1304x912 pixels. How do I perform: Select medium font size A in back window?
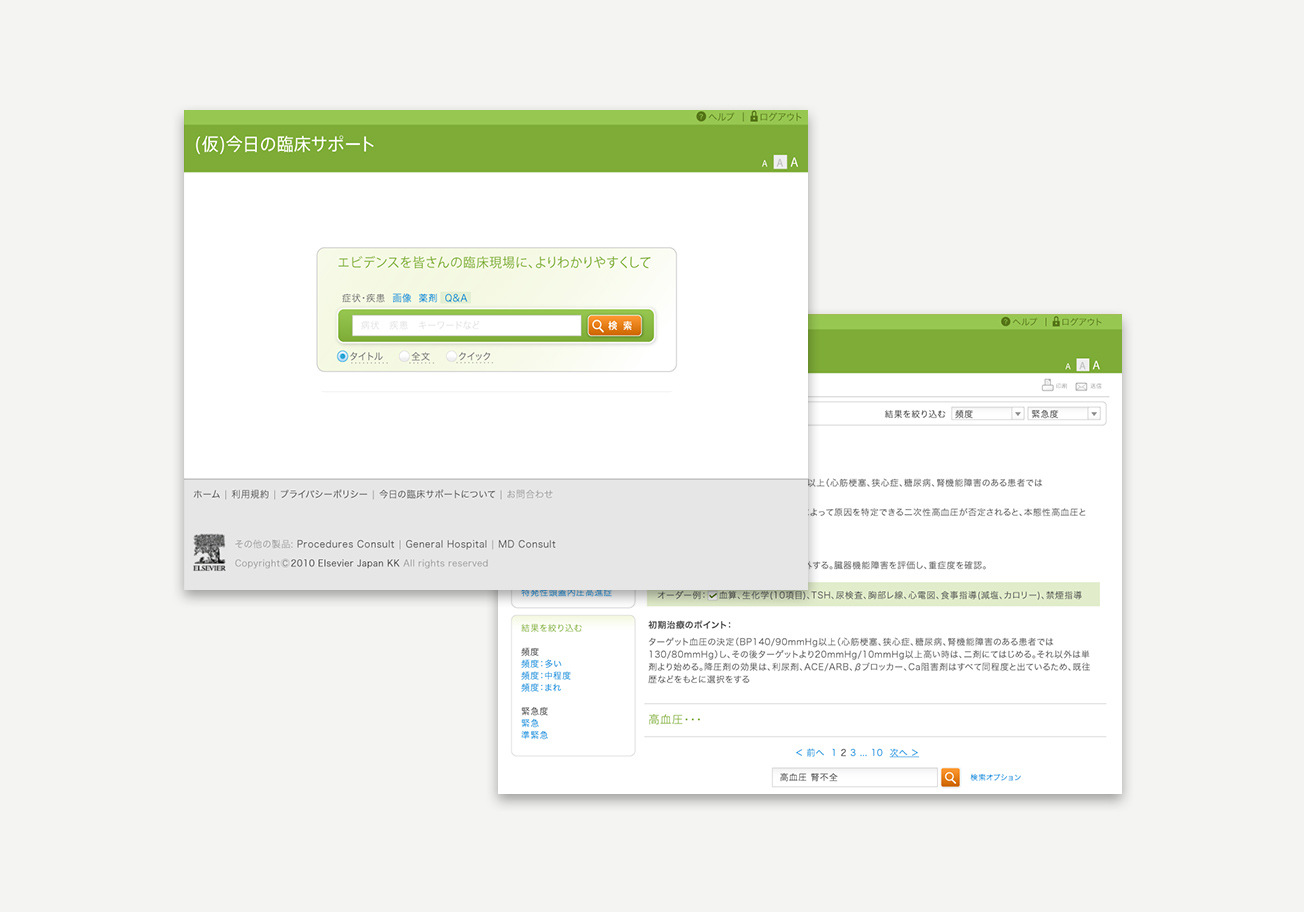1082,366
